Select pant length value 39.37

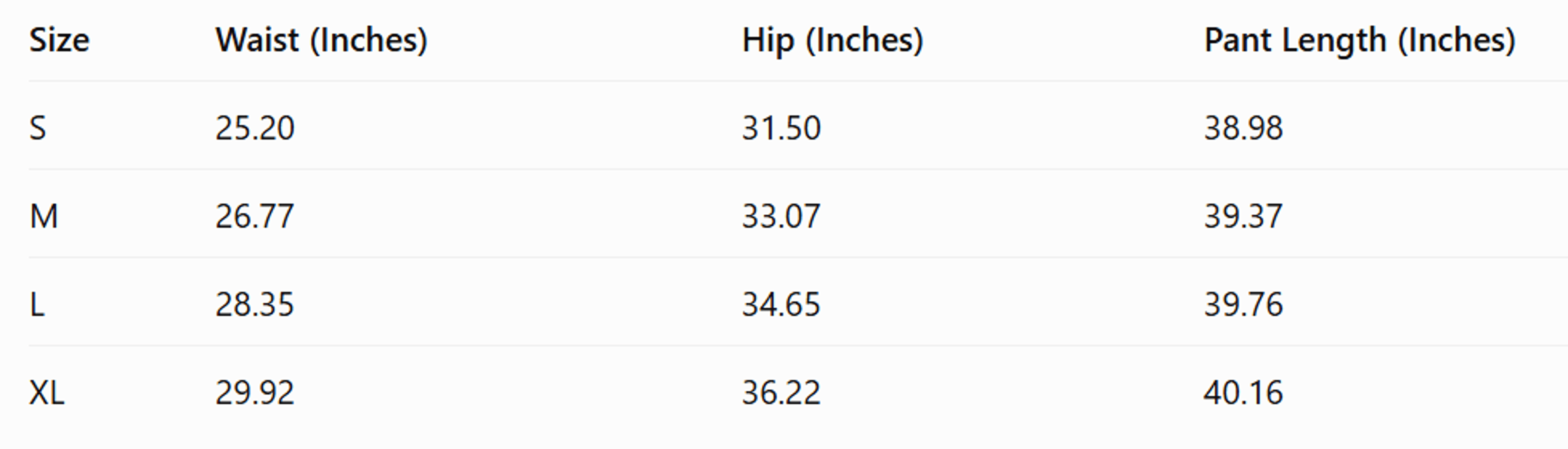click(x=1243, y=217)
